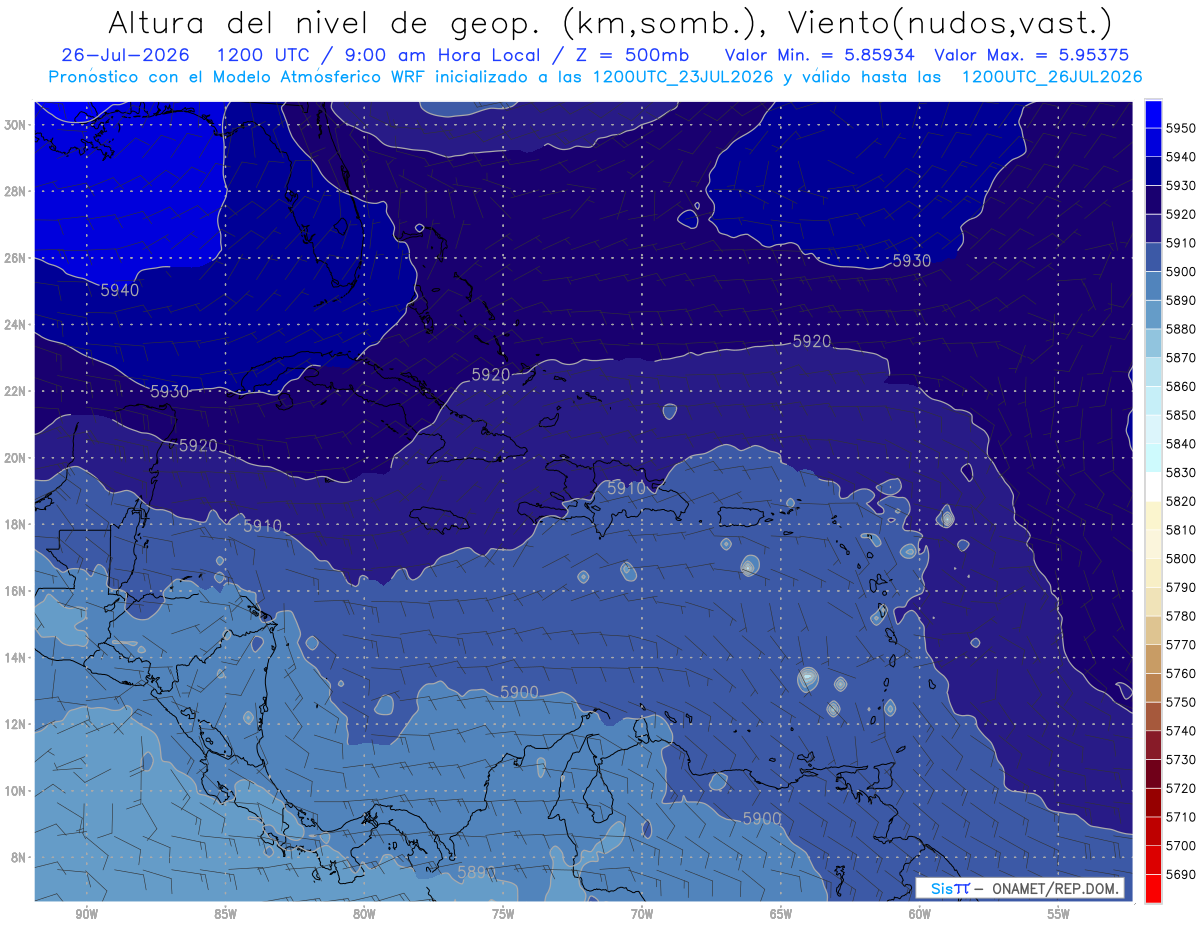
Task: Click the 5910 contour label over Hispaniola
Action: click(627, 488)
